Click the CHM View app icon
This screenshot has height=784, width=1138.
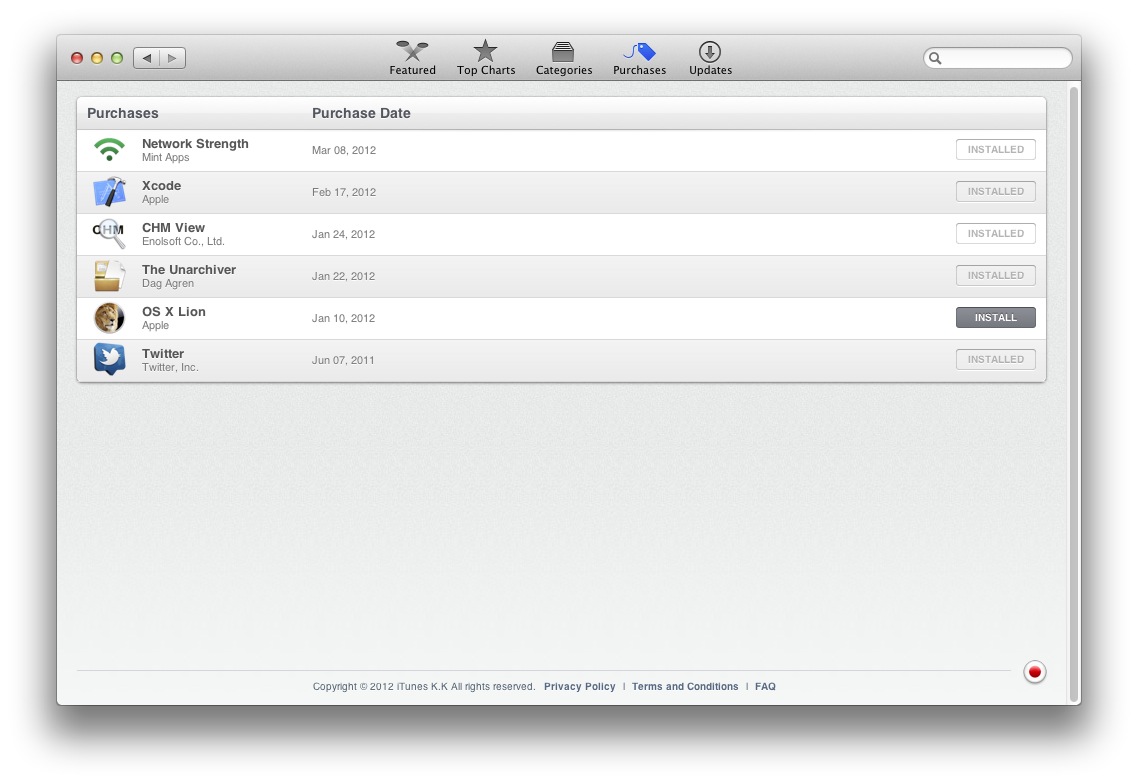point(109,234)
